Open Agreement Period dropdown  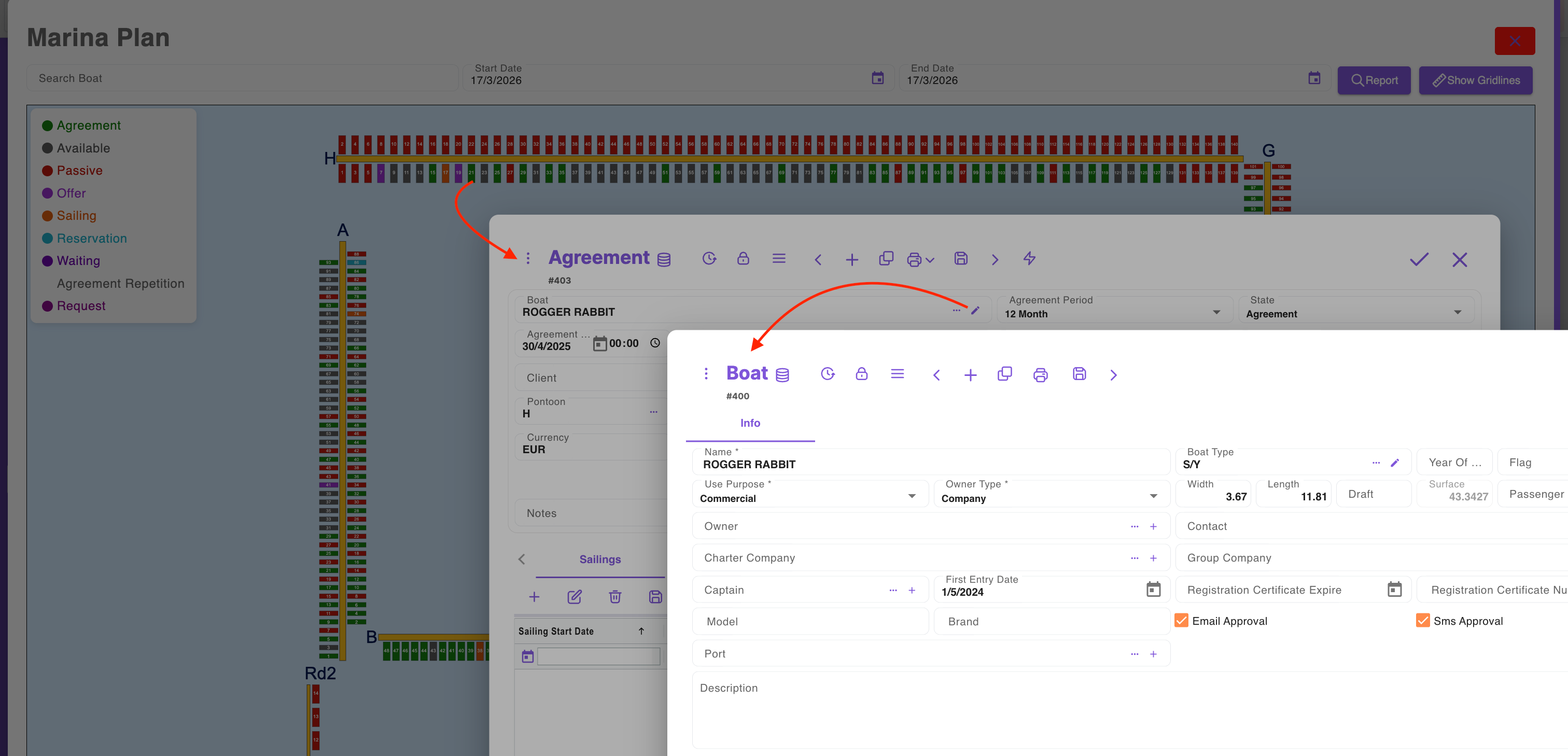tap(1216, 313)
